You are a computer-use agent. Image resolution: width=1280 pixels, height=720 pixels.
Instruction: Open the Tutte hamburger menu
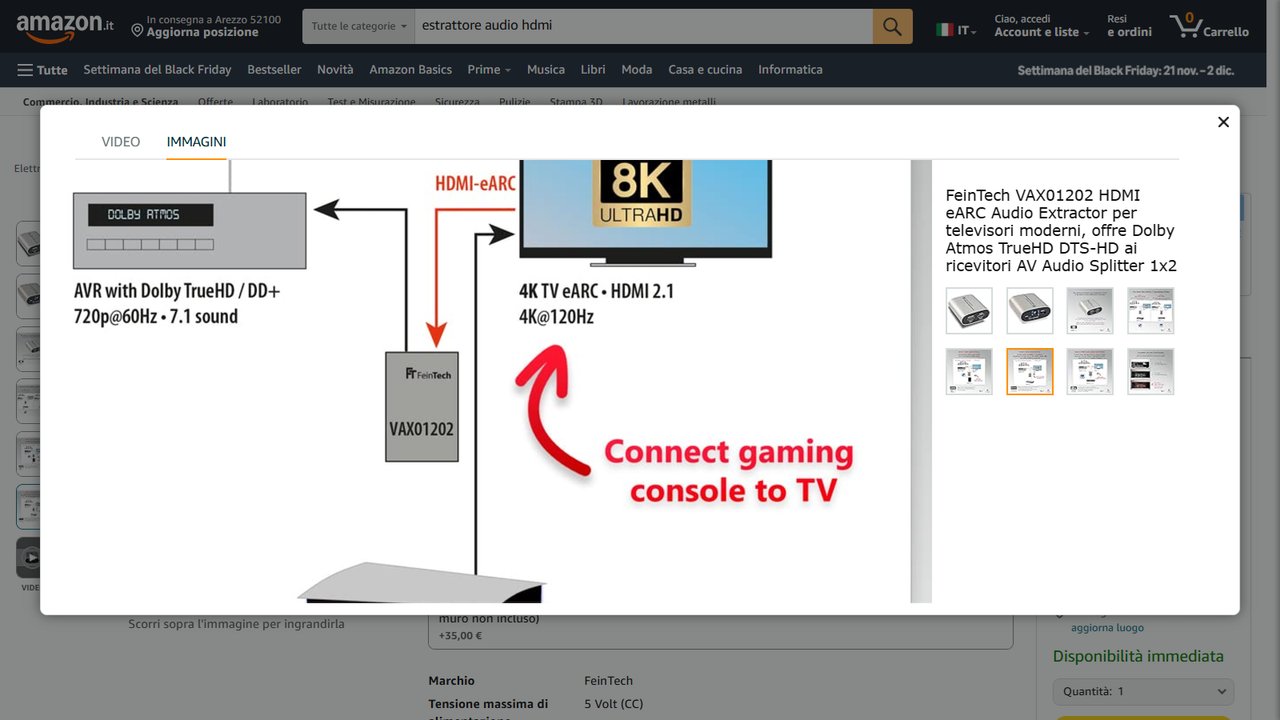[x=42, y=70]
